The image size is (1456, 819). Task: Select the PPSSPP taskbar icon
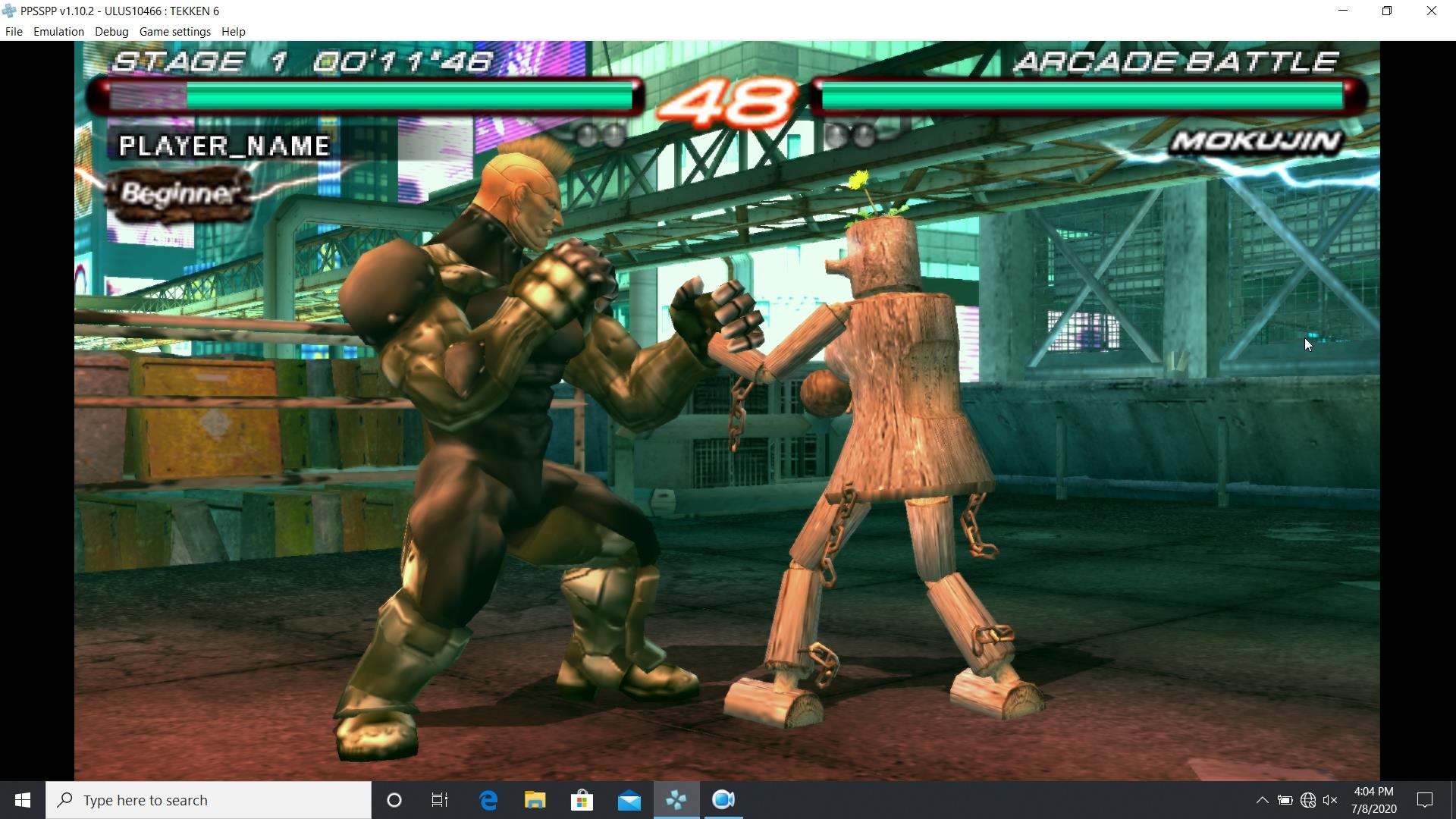click(x=676, y=800)
